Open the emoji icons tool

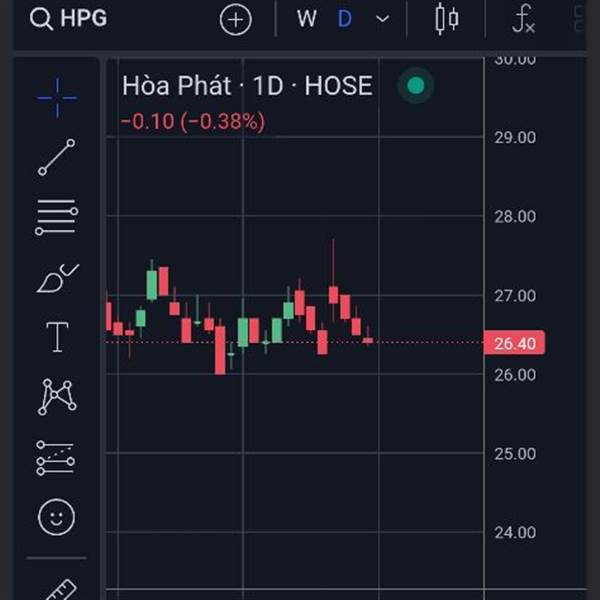coord(57,517)
